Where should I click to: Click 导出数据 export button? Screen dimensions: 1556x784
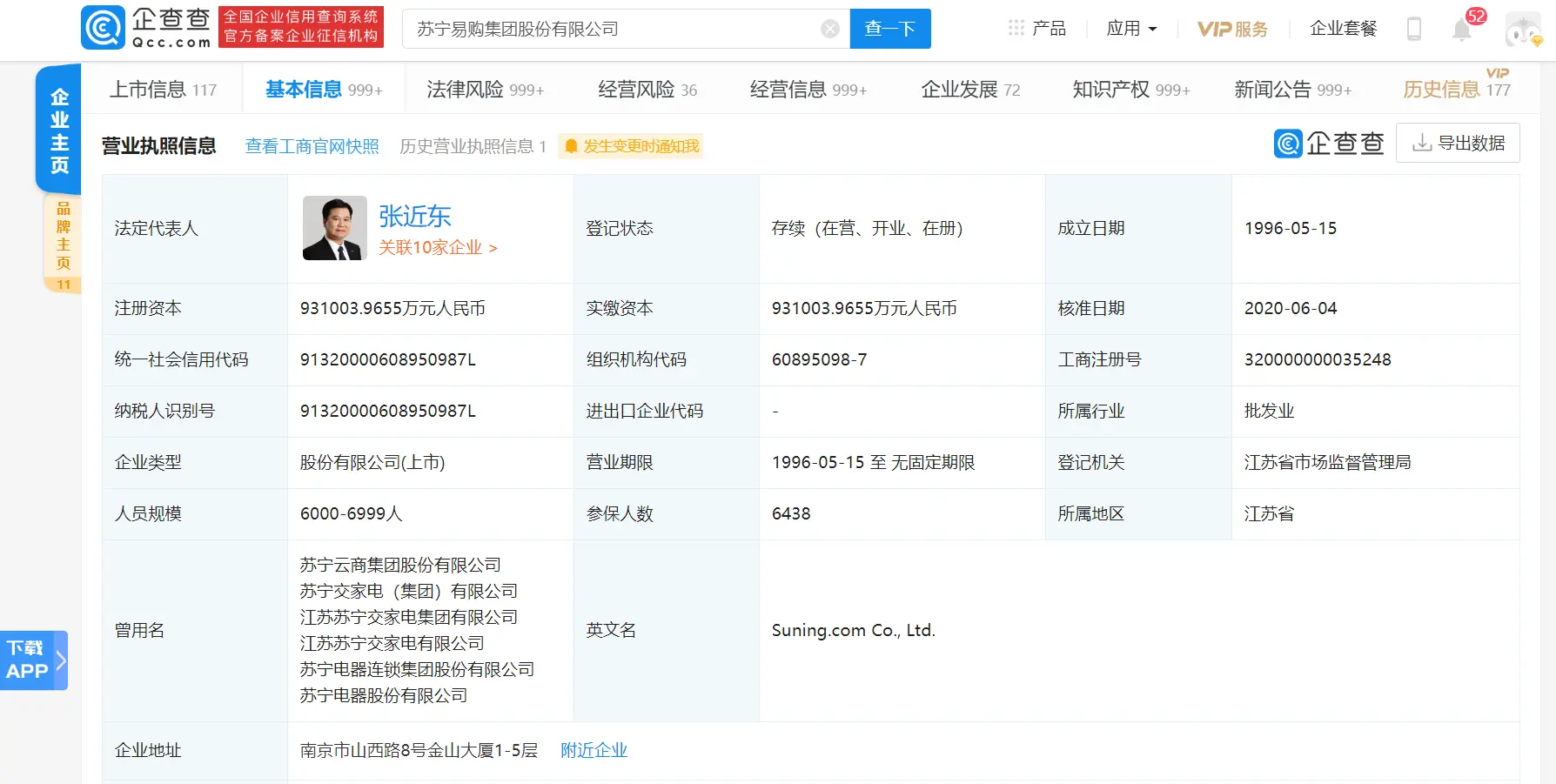[1458, 143]
